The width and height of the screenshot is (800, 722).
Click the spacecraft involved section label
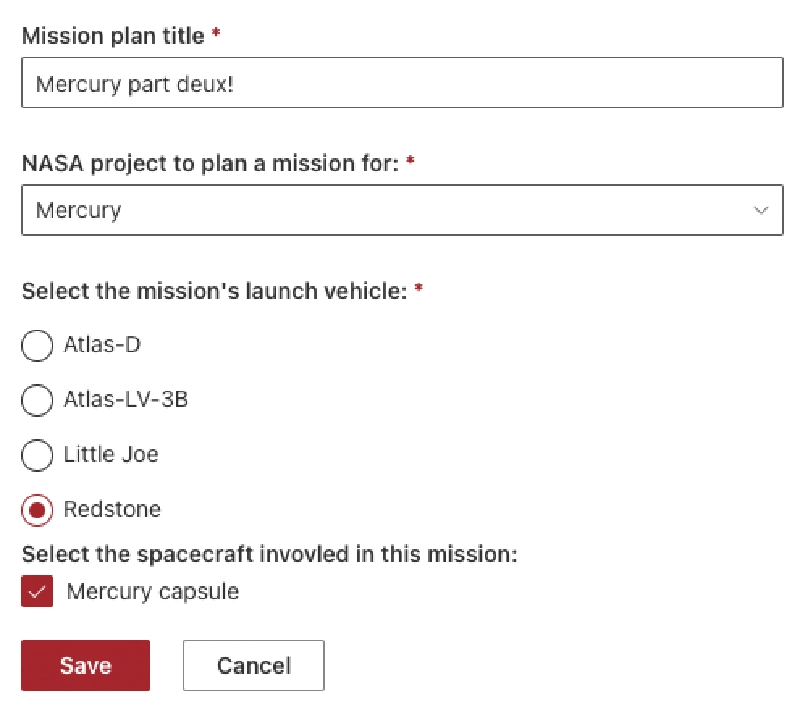270,553
